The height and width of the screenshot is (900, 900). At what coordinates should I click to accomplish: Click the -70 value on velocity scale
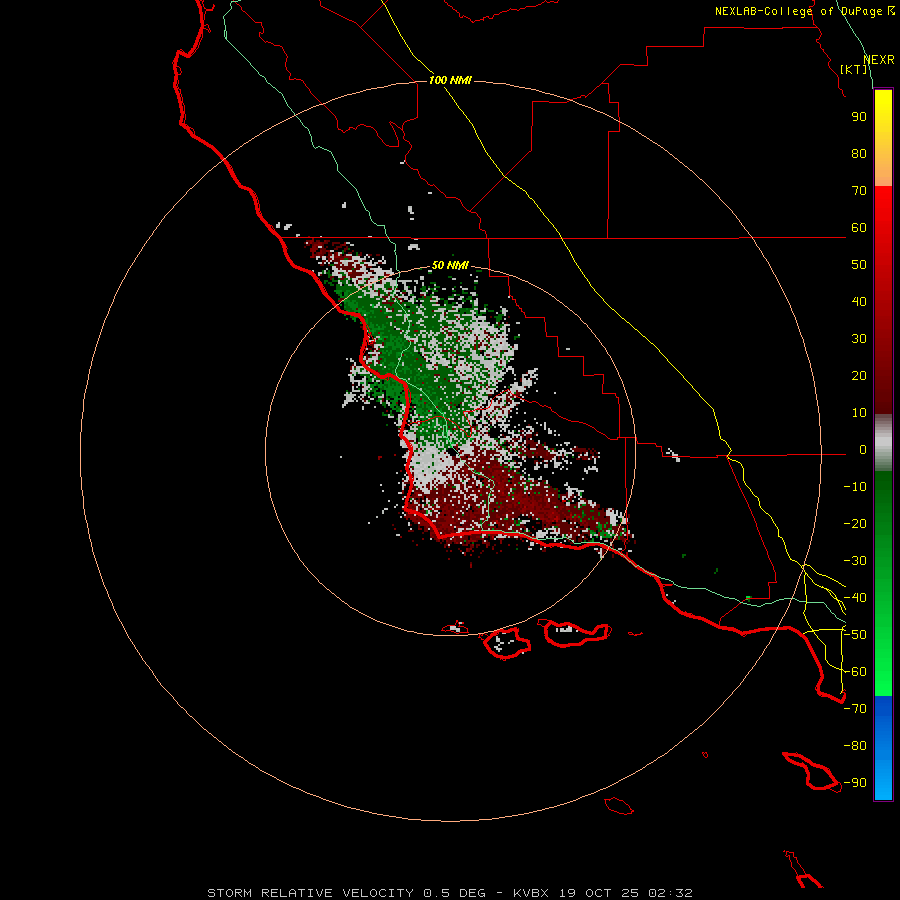click(855, 709)
